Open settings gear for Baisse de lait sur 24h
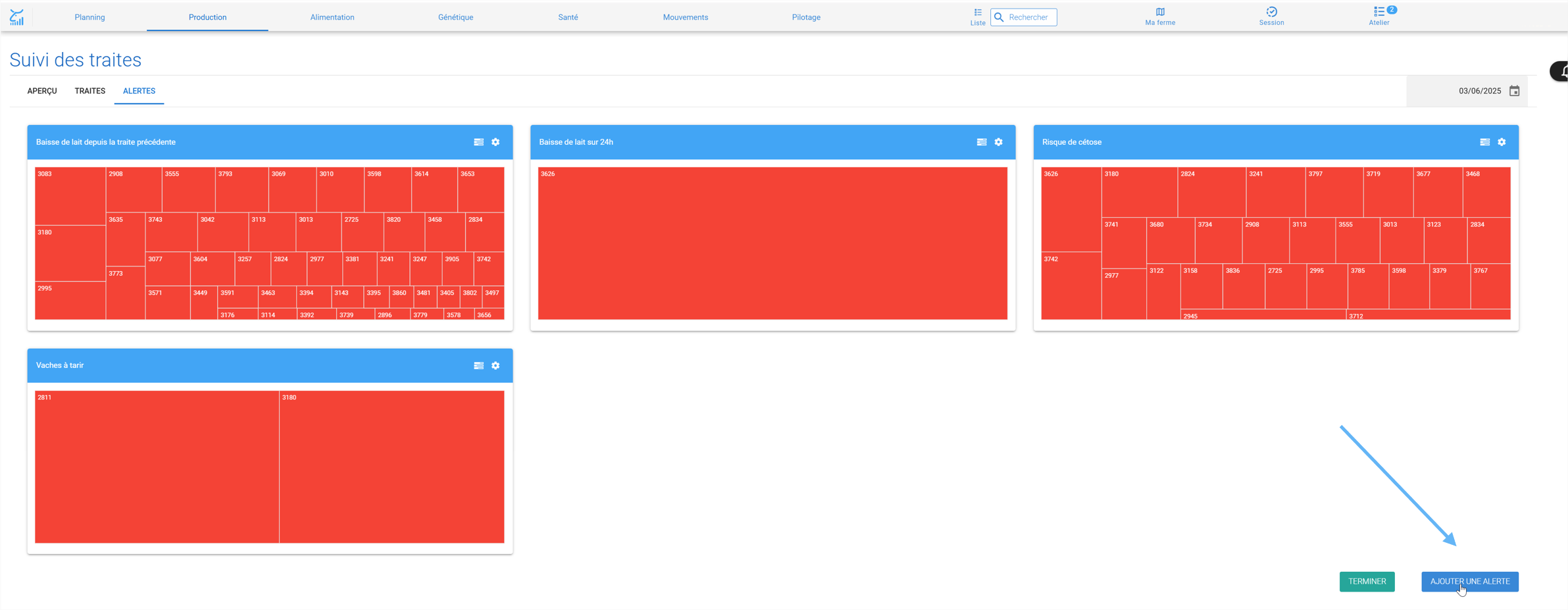Screen dimensions: 1568x610 tap(999, 142)
